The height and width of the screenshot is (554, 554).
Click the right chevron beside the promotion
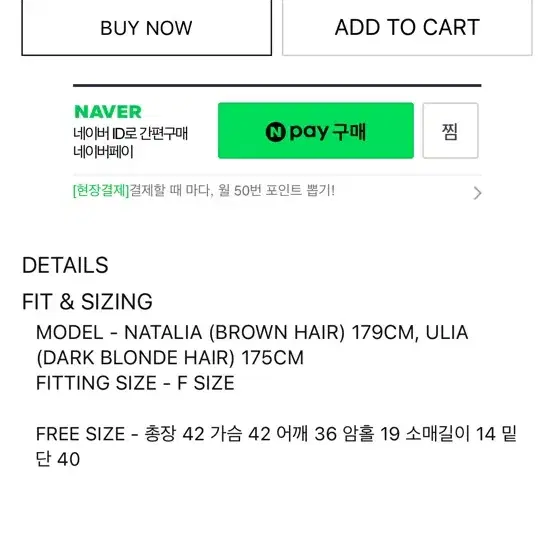[477, 193]
